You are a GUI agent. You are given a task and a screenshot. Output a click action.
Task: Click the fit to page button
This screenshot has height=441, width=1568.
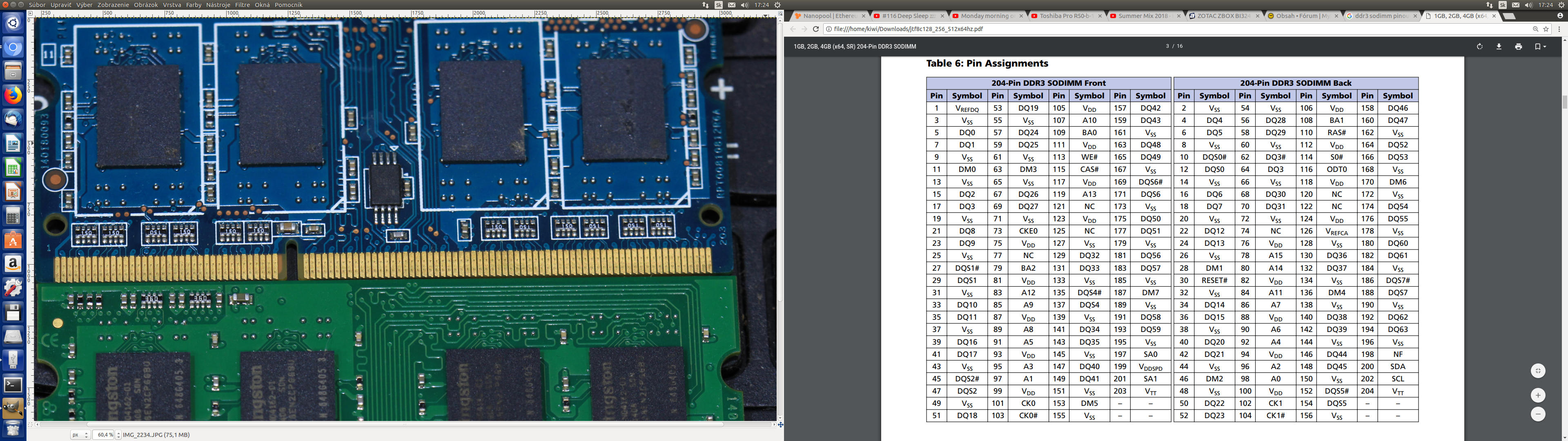(x=1537, y=371)
